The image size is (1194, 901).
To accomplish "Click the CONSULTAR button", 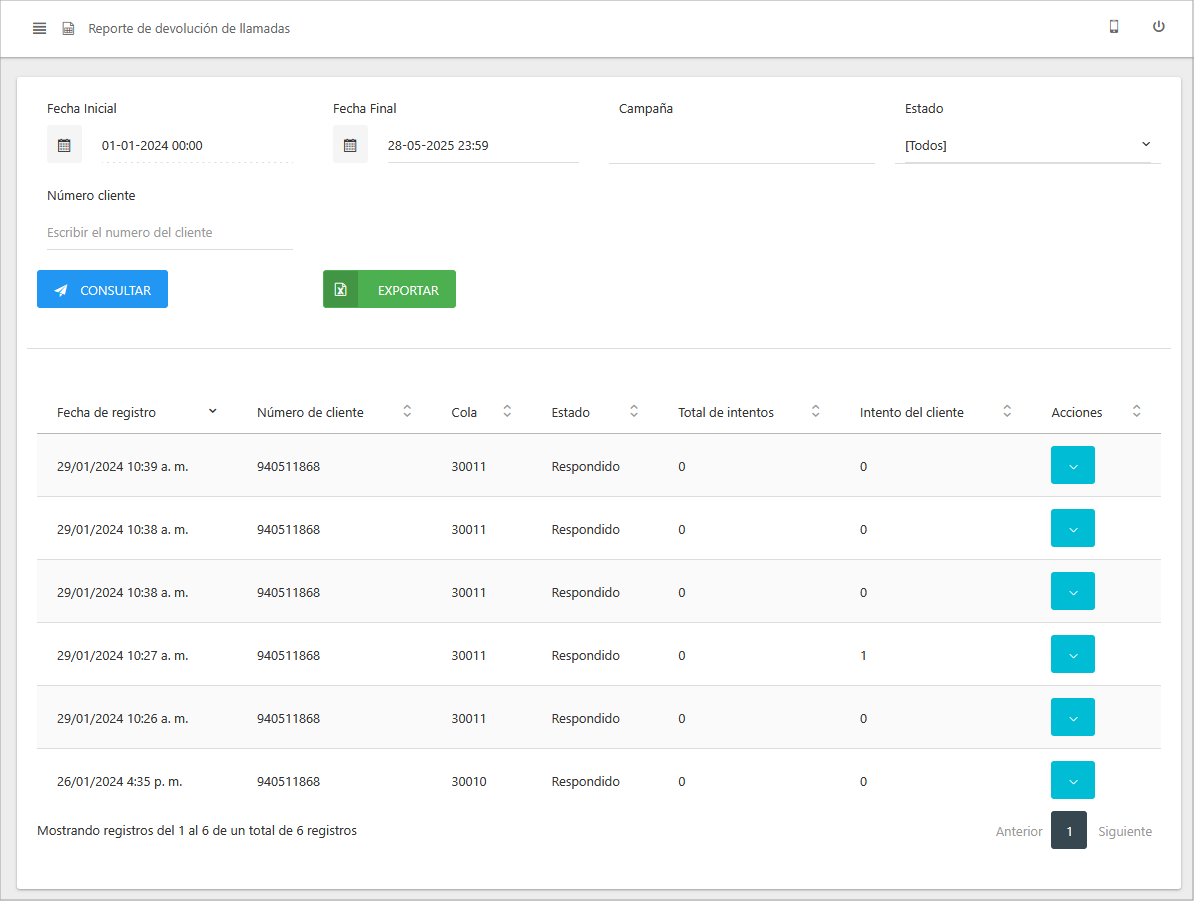I will tap(102, 290).
